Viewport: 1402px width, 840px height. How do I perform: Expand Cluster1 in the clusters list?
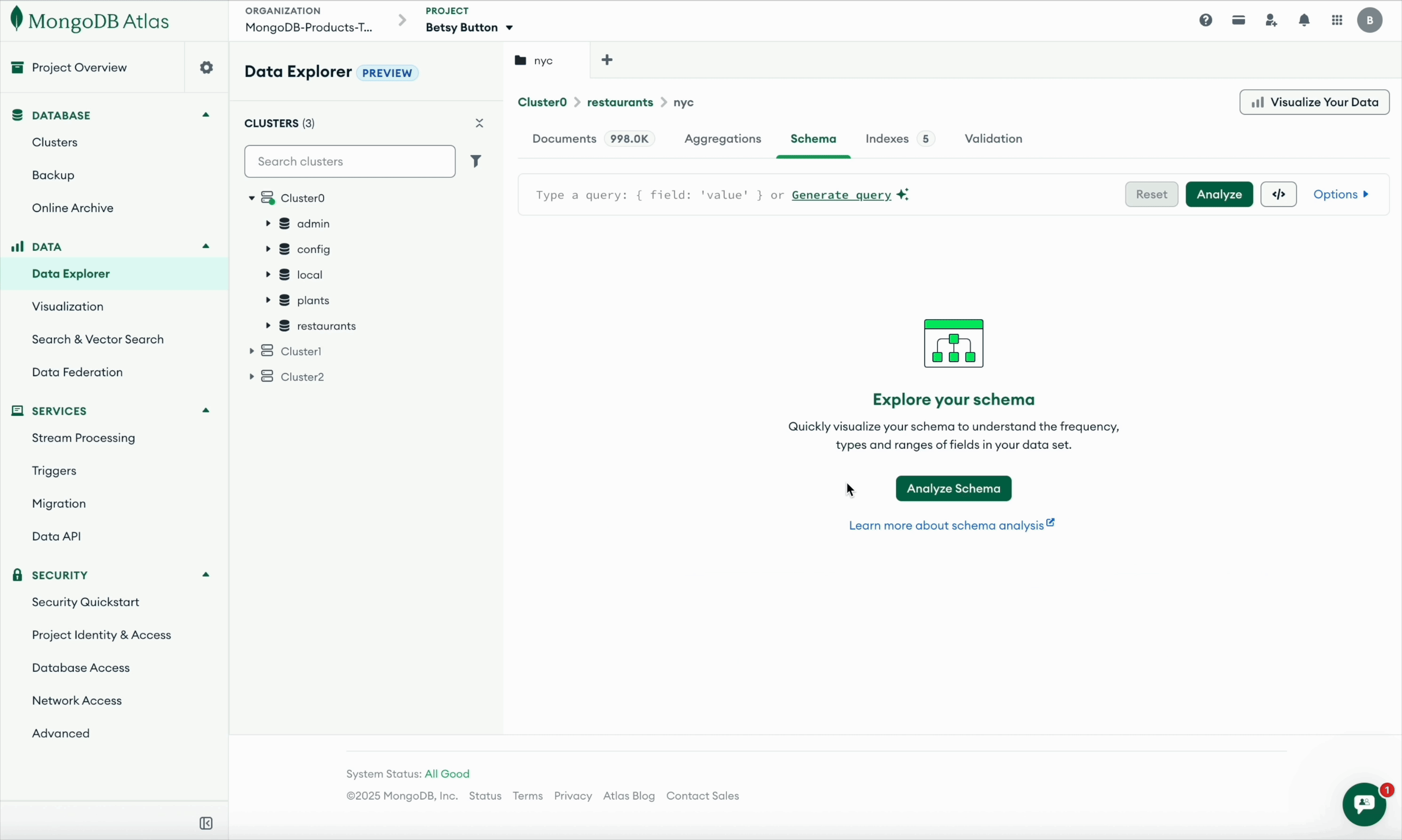point(253,351)
